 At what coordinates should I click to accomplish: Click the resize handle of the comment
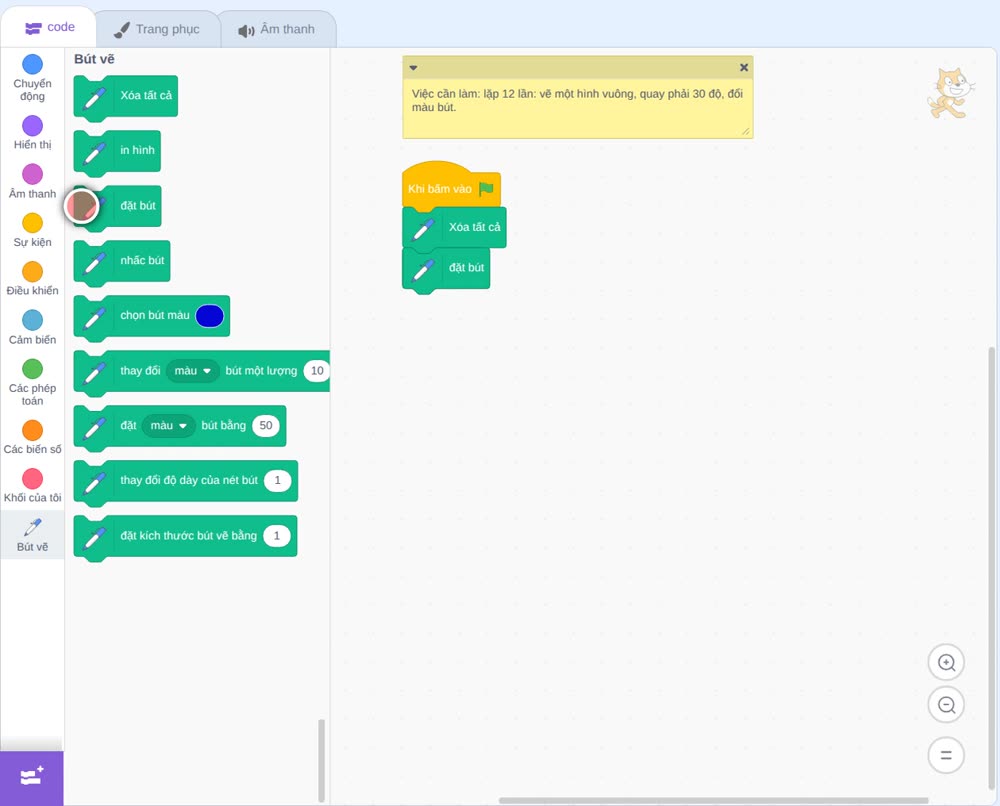pos(746,131)
